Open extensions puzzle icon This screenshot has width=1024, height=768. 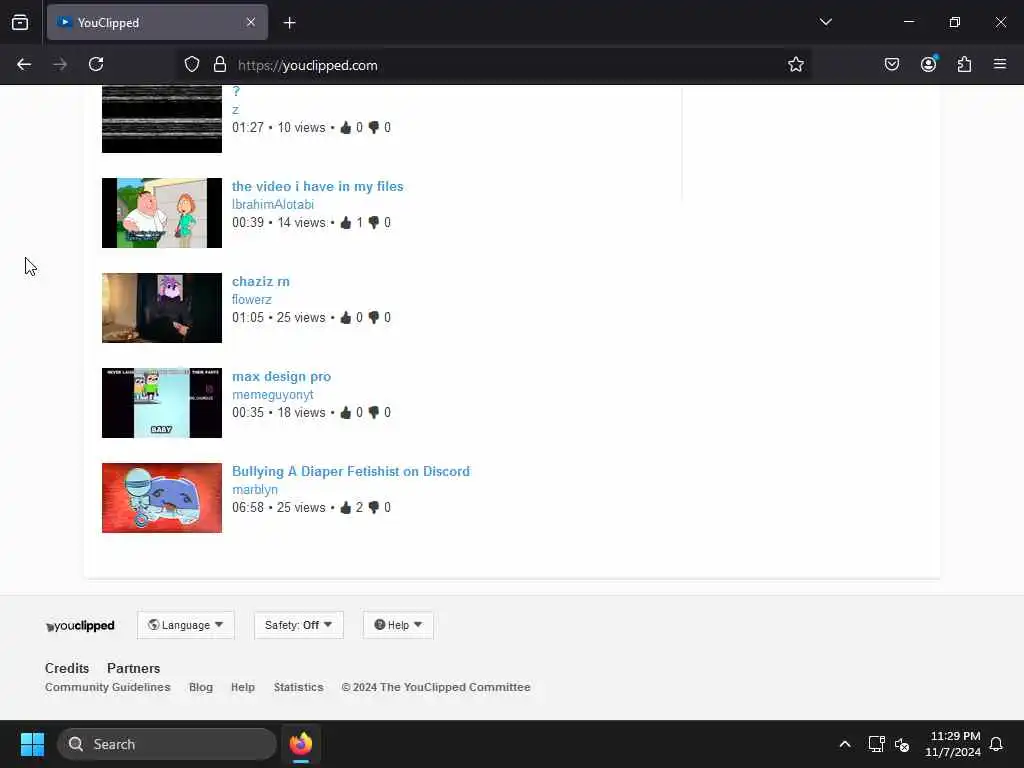coord(964,65)
